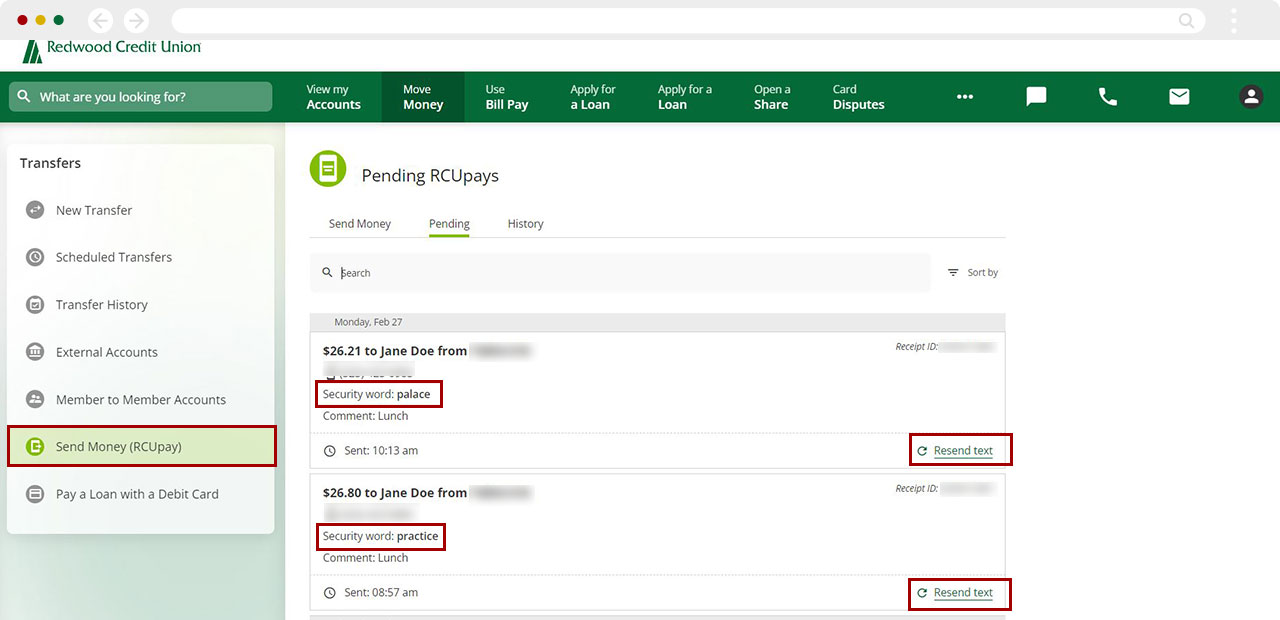Viewport: 1280px width, 620px height.
Task: Click the External Accounts bank icon
Action: click(35, 352)
